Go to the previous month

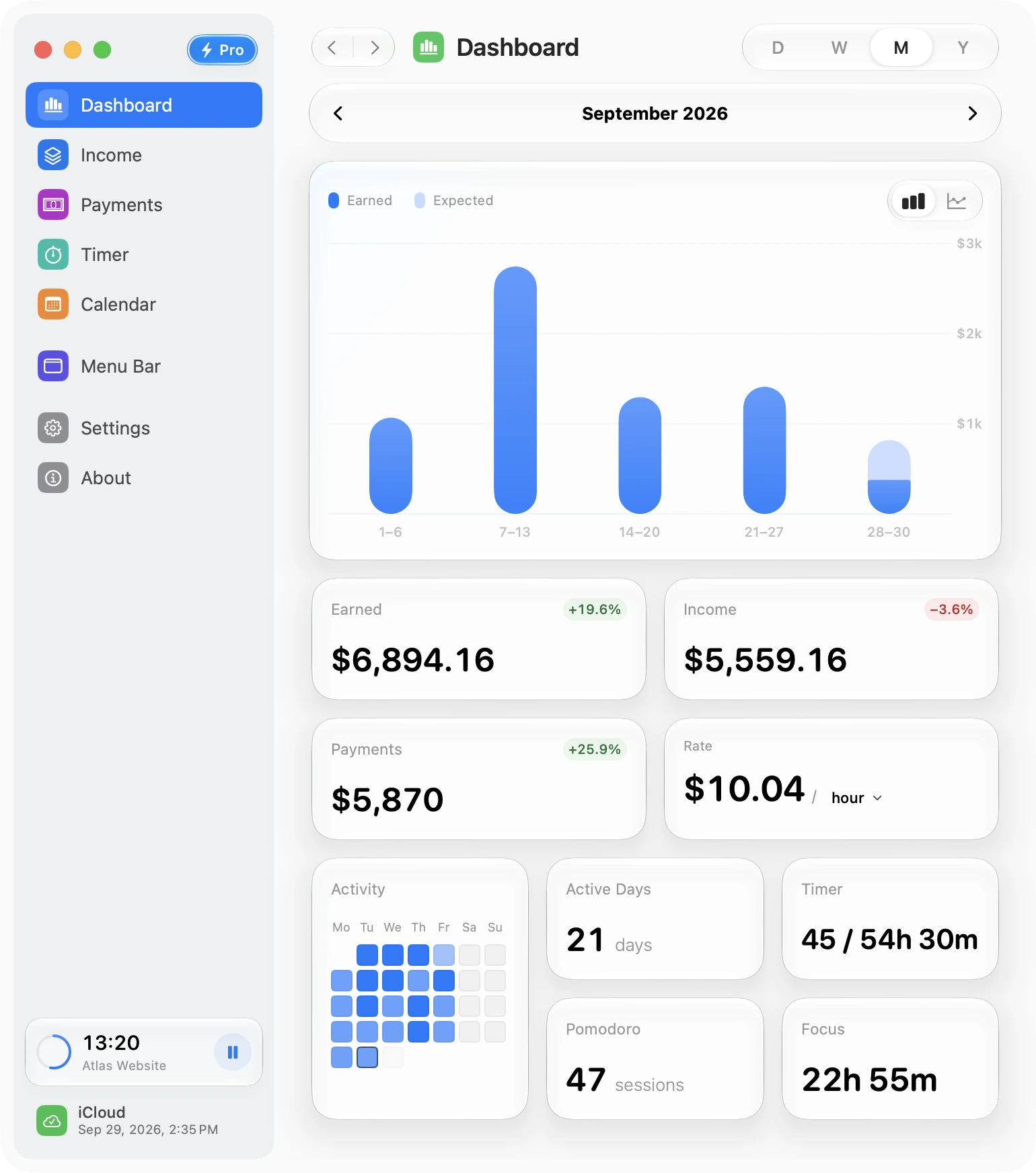tap(338, 114)
